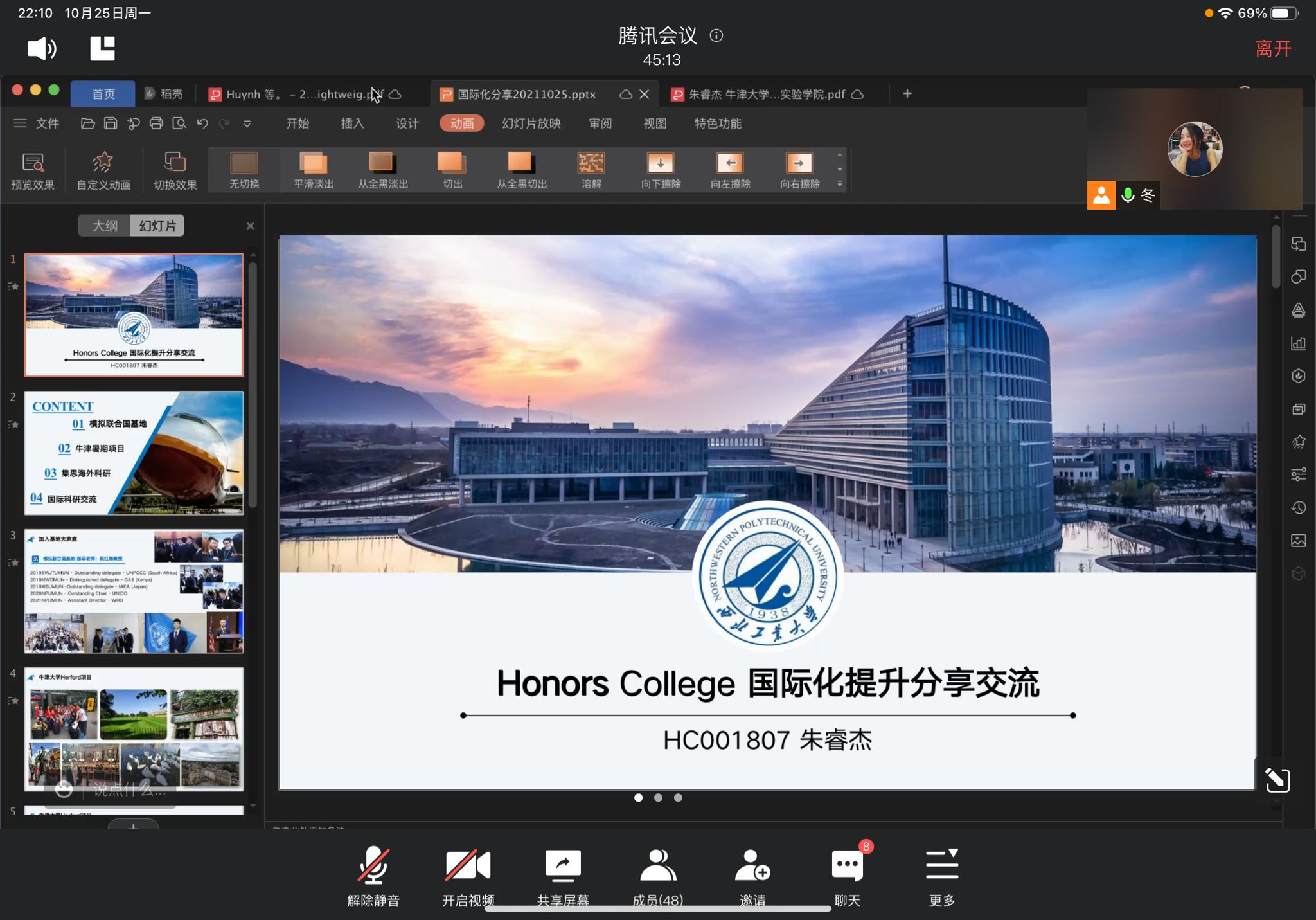
Task: Click the meeting info icon
Action: pyautogui.click(x=716, y=36)
